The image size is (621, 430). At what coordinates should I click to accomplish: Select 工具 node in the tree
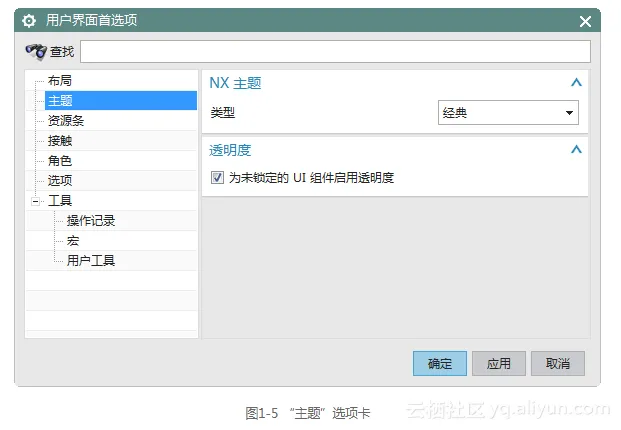tap(59, 201)
